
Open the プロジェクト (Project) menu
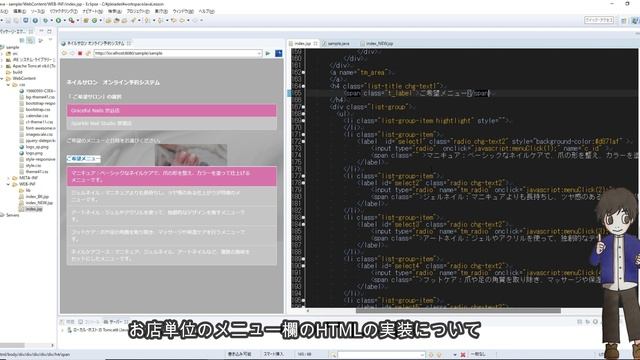click(x=138, y=11)
